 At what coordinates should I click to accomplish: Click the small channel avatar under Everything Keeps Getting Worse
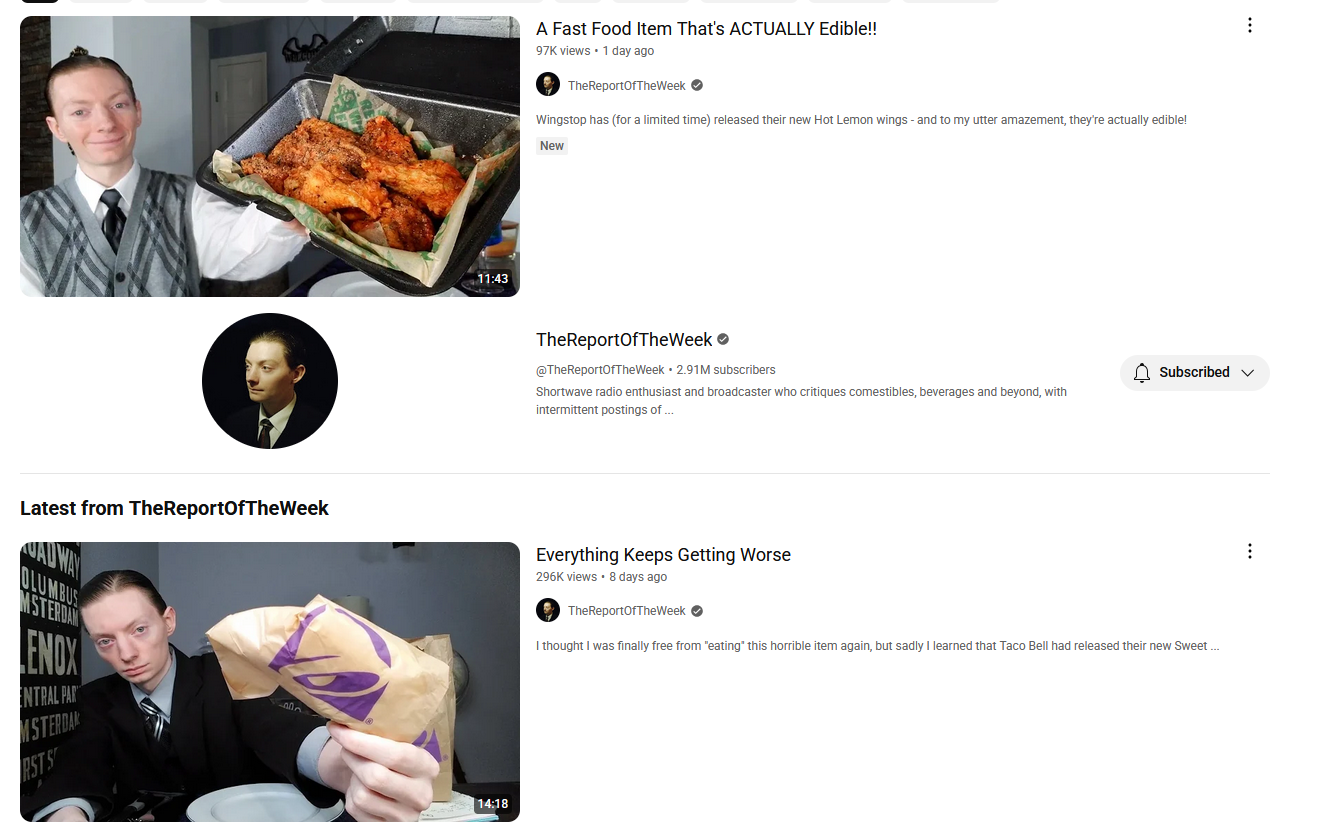coord(548,611)
